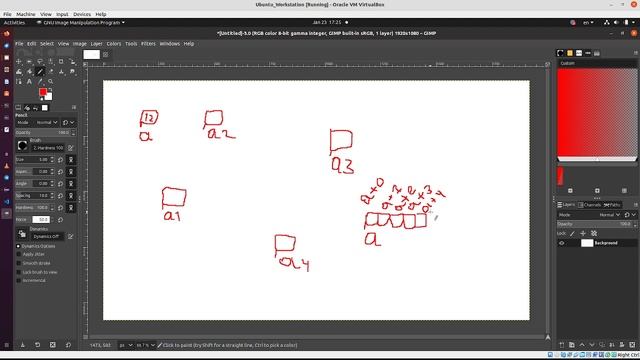This screenshot has width=640, height=360.
Task: Toggle lock alpha channel icon
Action: click(x=594, y=233)
